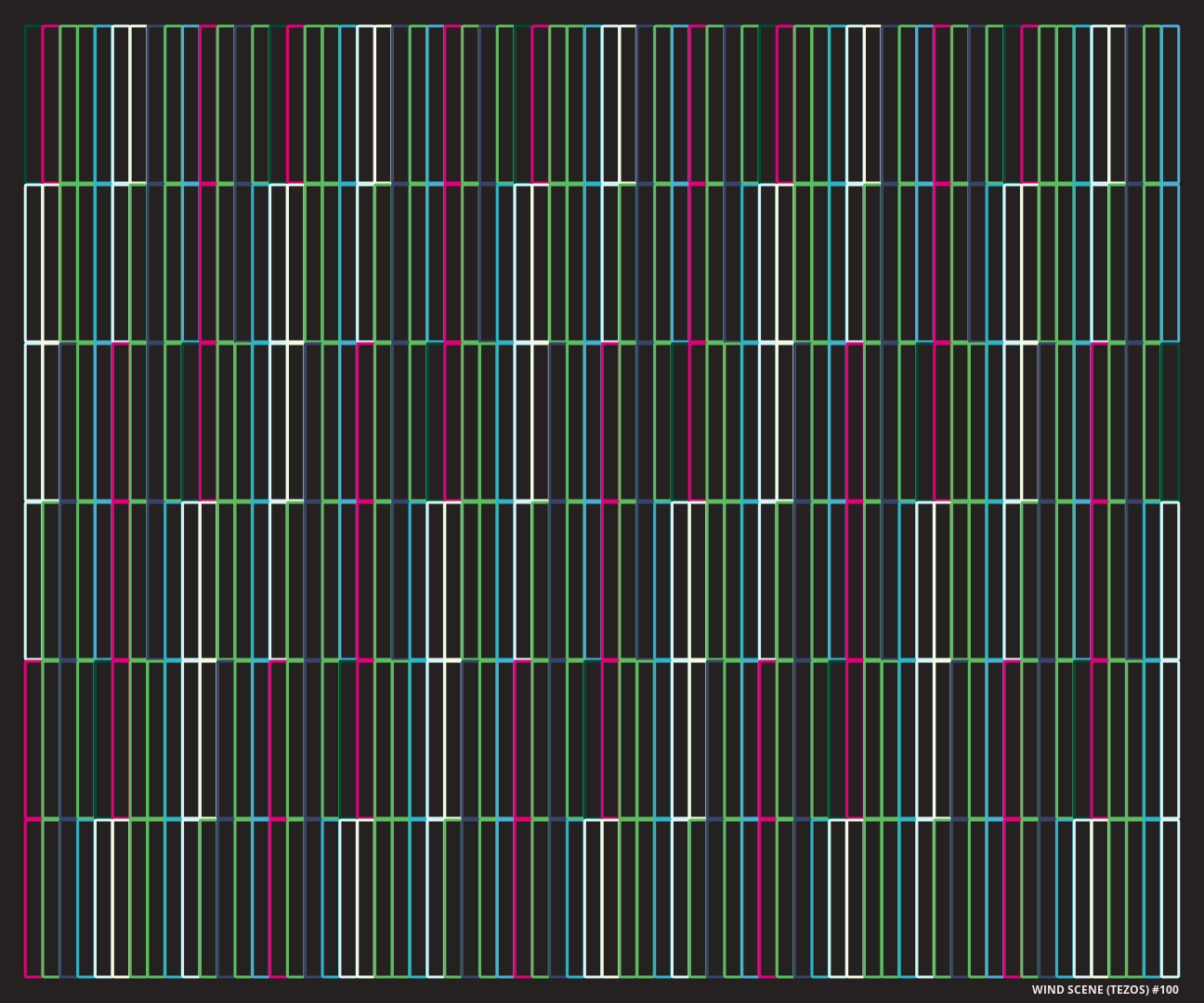Click the word "(TEZOS)" in the caption
1204x1003 pixels.
coord(1128,990)
